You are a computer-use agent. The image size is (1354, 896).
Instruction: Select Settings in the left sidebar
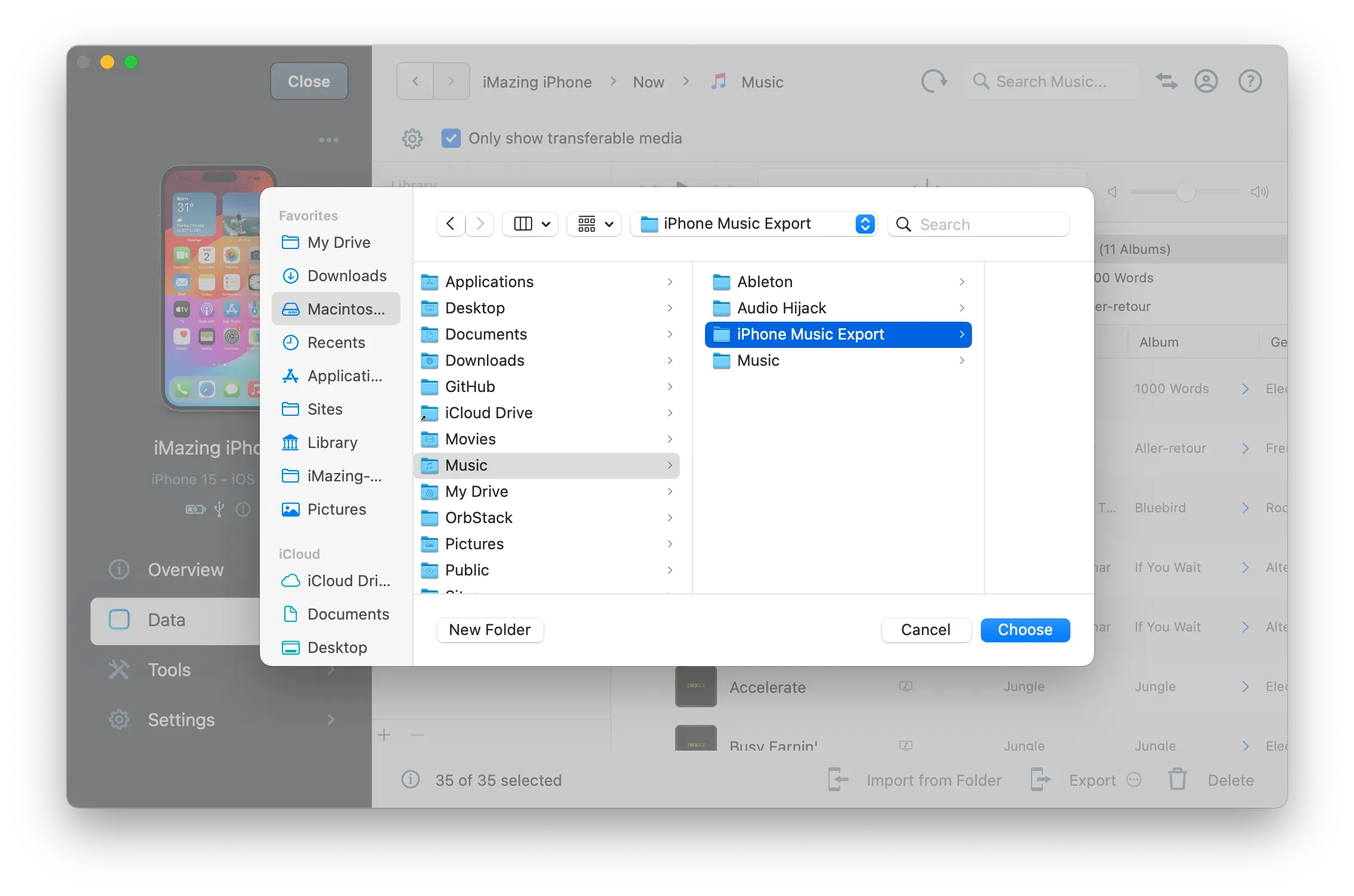tap(181, 719)
